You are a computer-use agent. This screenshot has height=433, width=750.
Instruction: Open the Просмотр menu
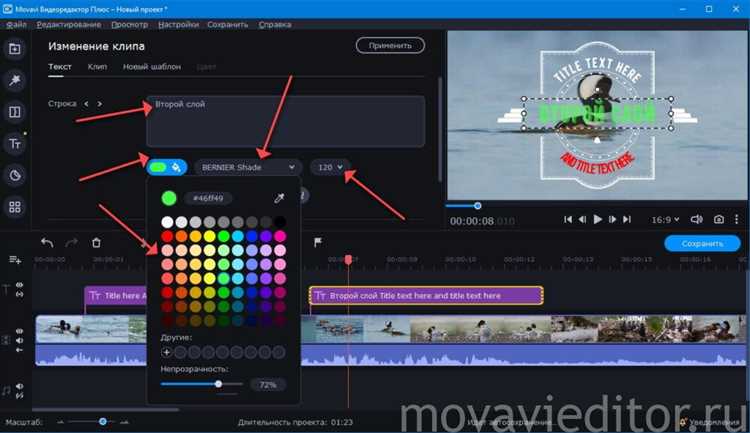point(130,24)
